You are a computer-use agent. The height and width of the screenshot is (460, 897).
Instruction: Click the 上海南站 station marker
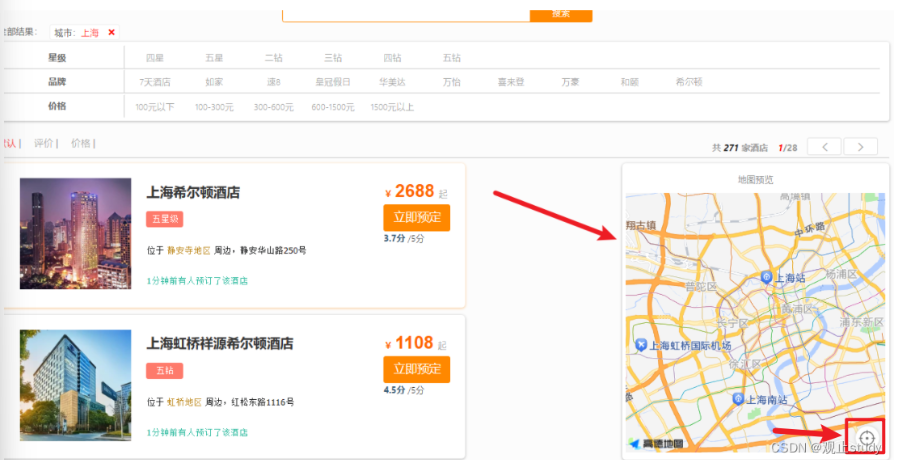739,399
